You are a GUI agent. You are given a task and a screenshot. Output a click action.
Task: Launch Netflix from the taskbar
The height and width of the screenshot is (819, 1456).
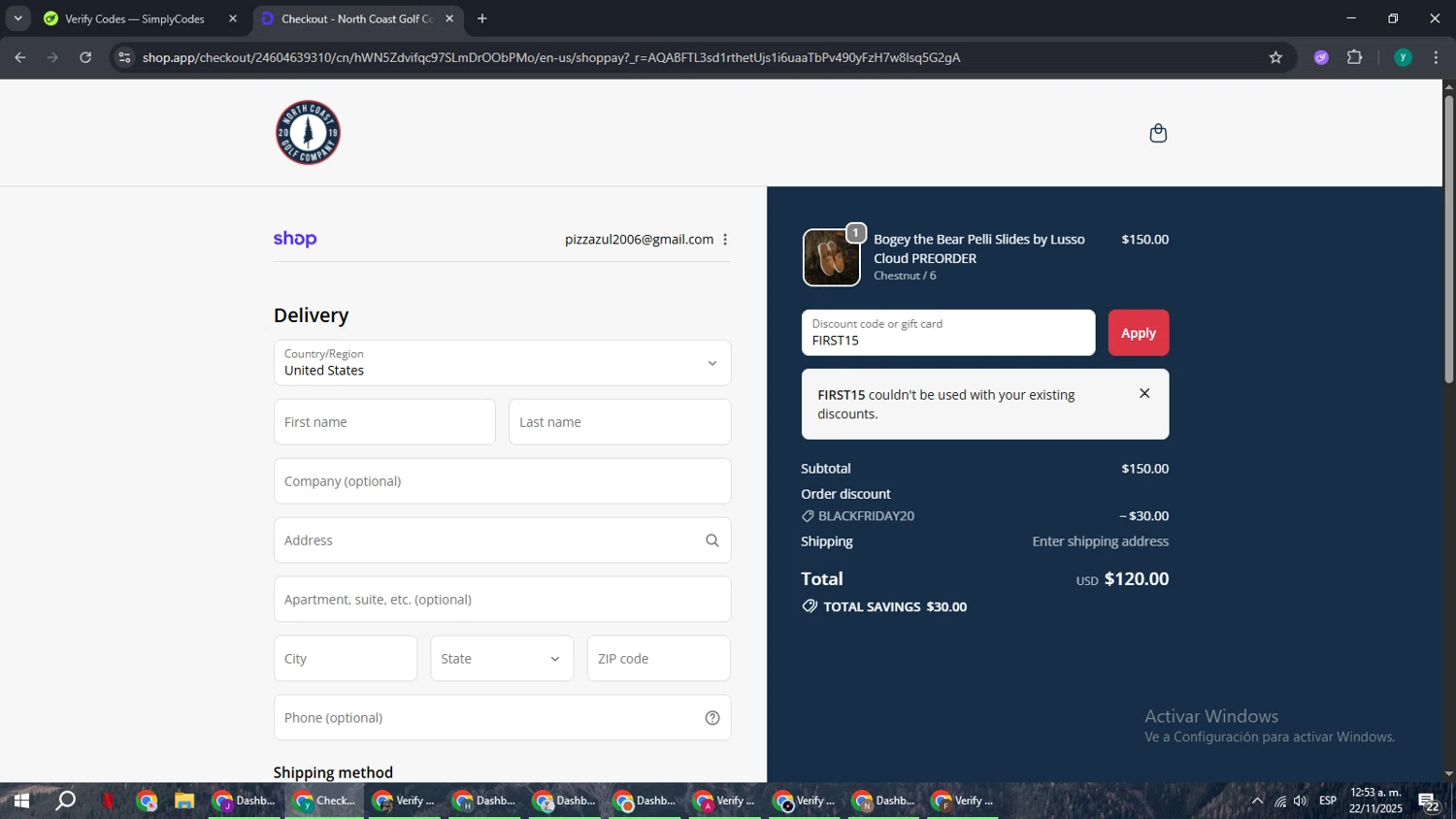click(x=108, y=801)
